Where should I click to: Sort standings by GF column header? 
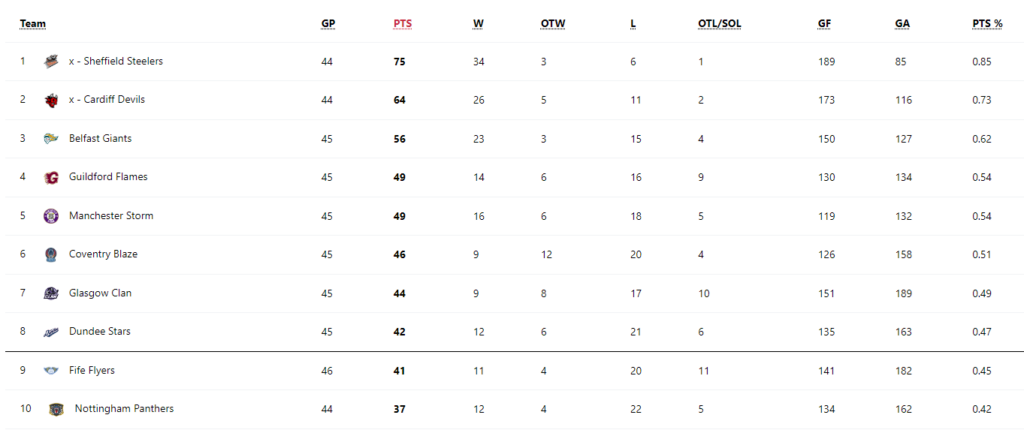point(824,24)
